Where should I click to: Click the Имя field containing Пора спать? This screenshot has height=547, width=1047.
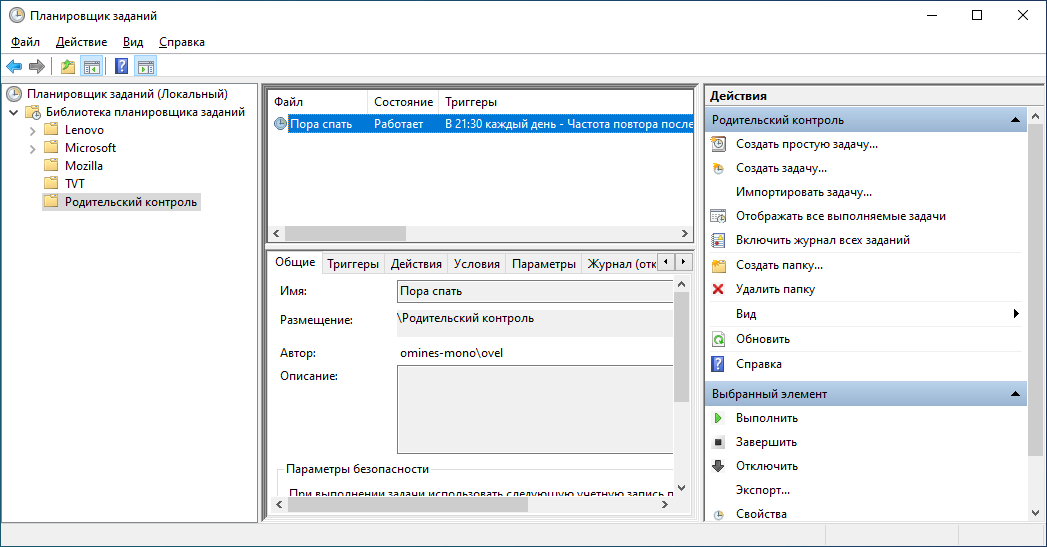pyautogui.click(x=535, y=291)
